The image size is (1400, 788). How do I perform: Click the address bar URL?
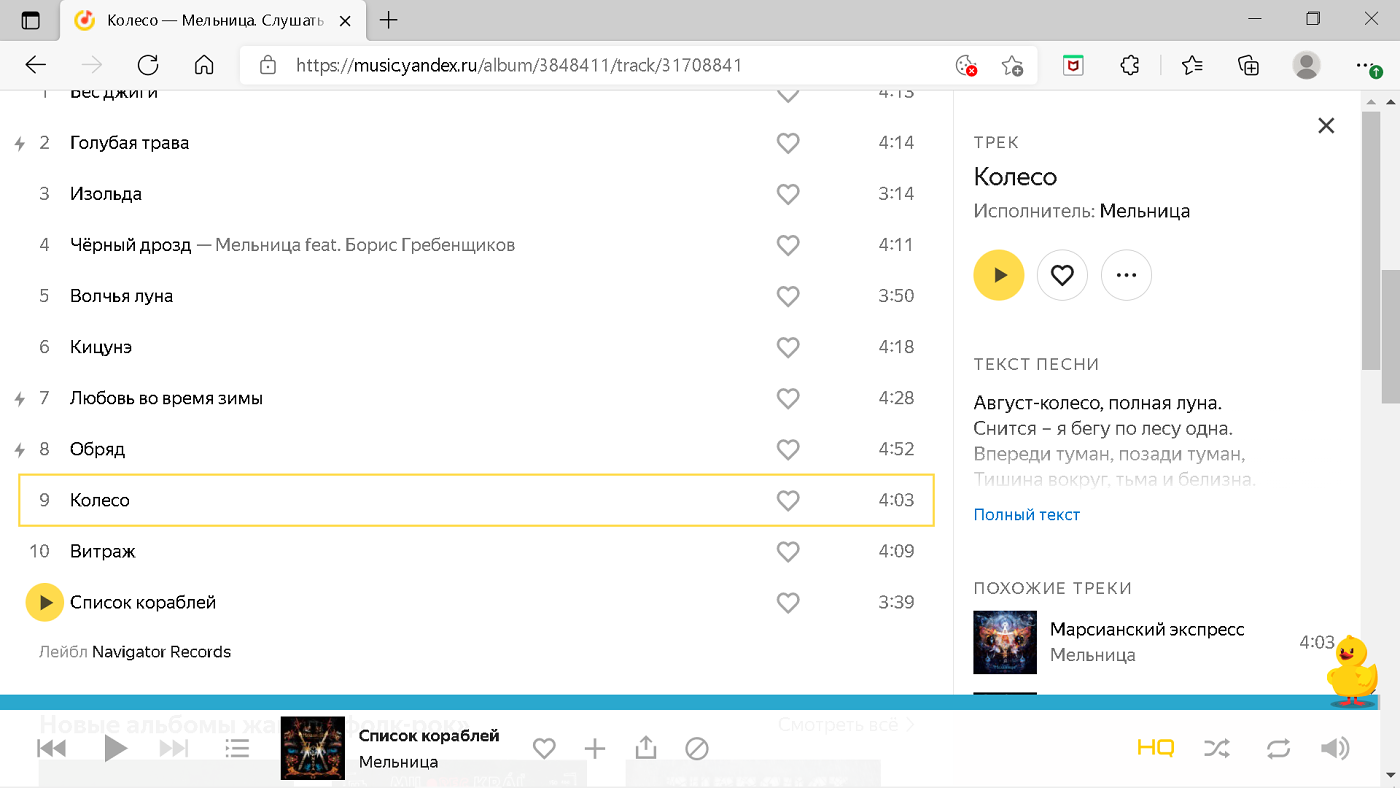click(519, 66)
